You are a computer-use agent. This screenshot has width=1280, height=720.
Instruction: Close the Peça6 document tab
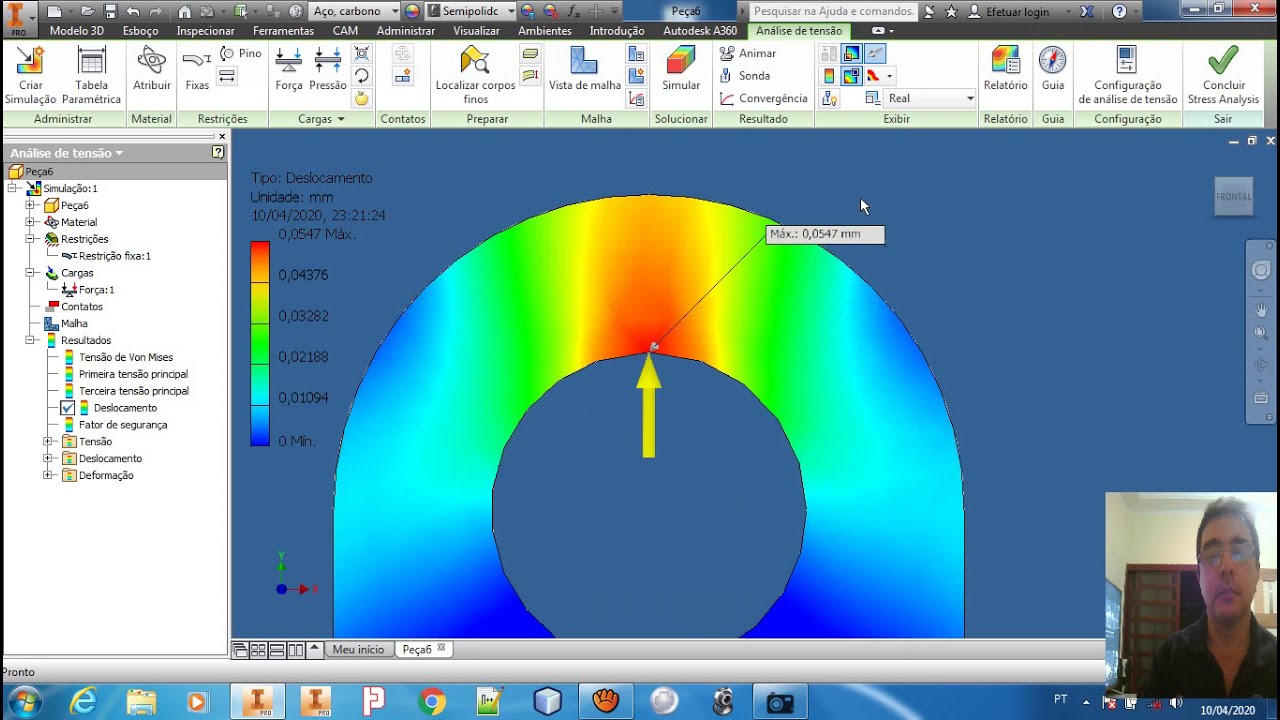click(x=441, y=649)
